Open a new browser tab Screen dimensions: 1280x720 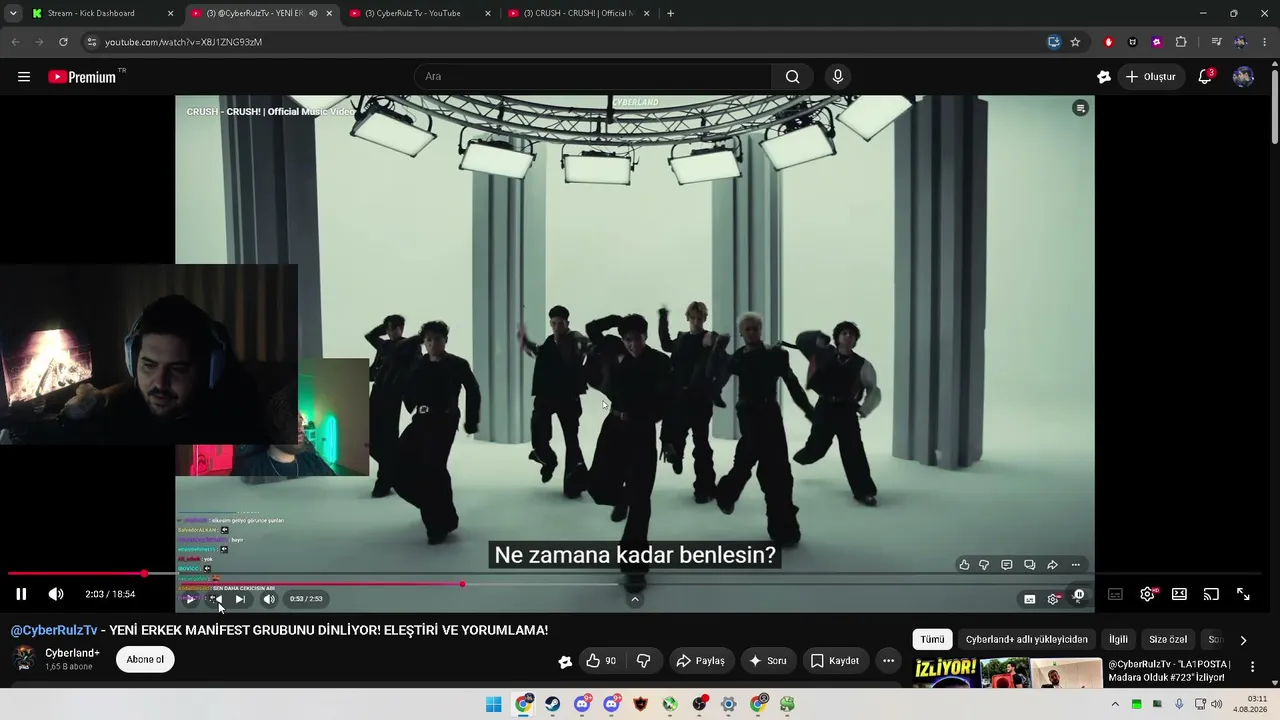click(670, 13)
